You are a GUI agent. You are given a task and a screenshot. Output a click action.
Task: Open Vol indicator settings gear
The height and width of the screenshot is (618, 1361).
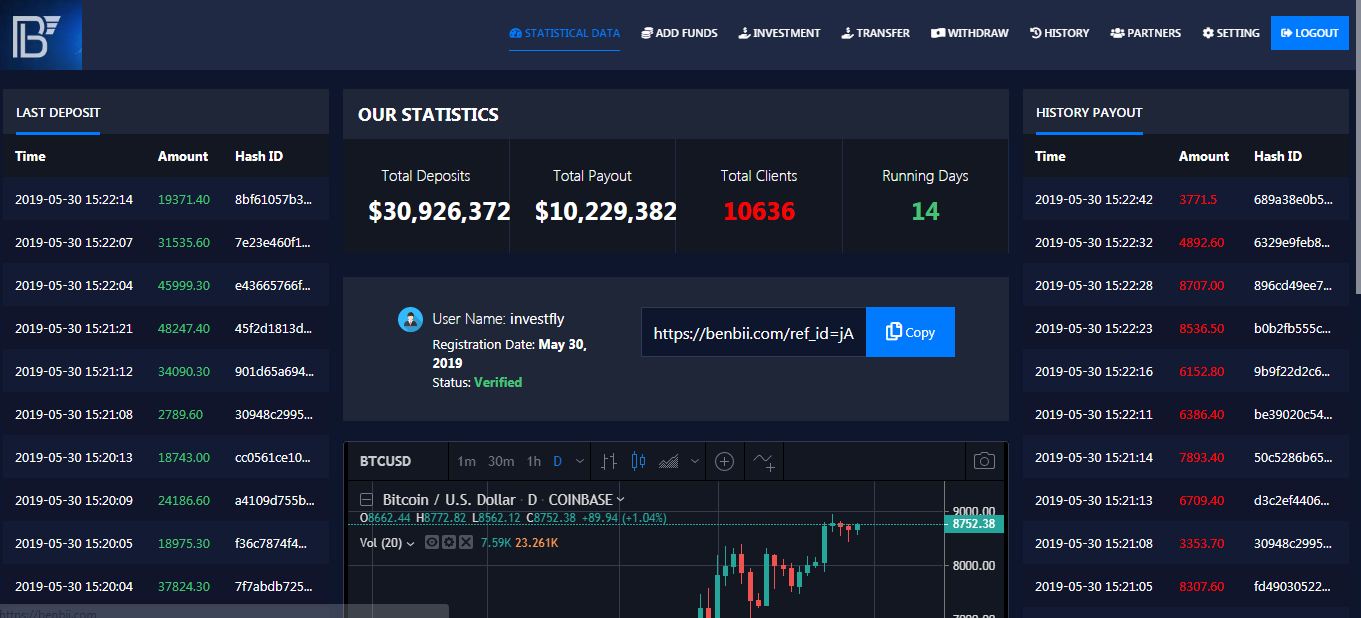[447, 543]
